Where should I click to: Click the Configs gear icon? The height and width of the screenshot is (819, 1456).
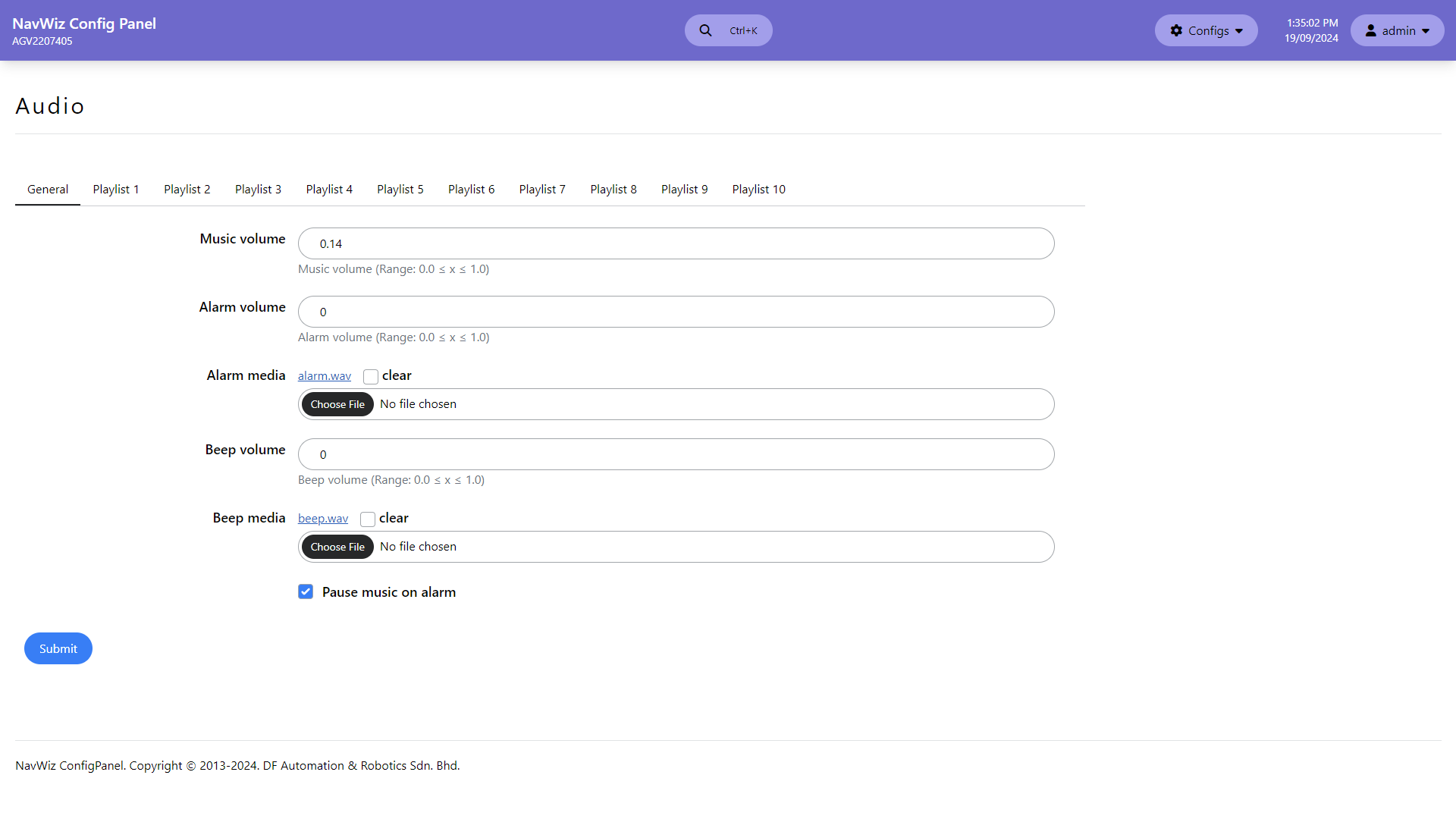point(1176,30)
